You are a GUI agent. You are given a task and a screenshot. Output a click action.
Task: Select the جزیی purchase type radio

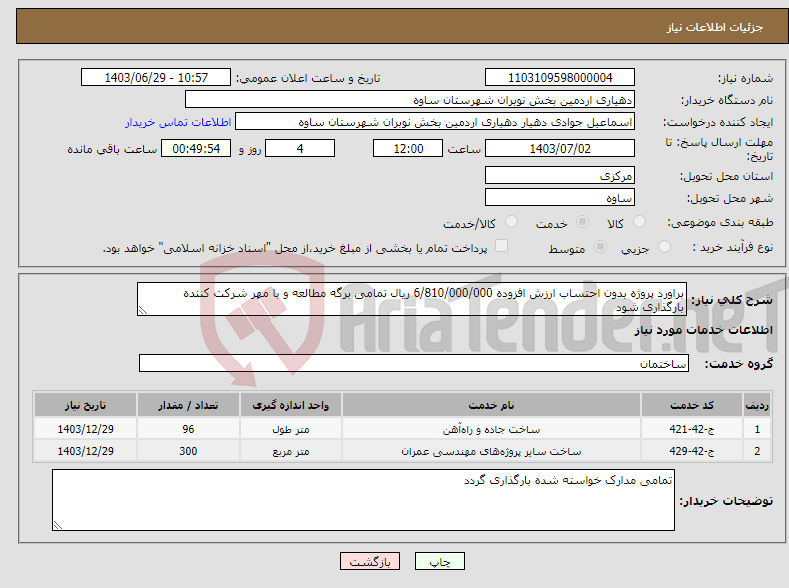[664, 246]
